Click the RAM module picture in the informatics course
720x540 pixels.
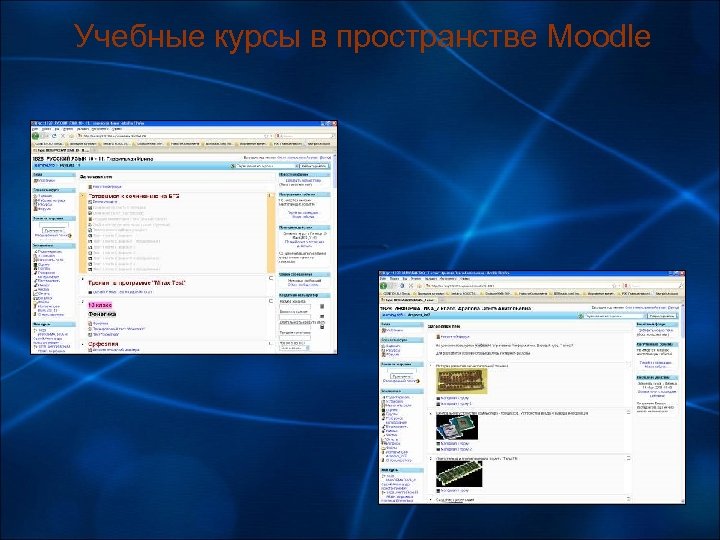459,474
